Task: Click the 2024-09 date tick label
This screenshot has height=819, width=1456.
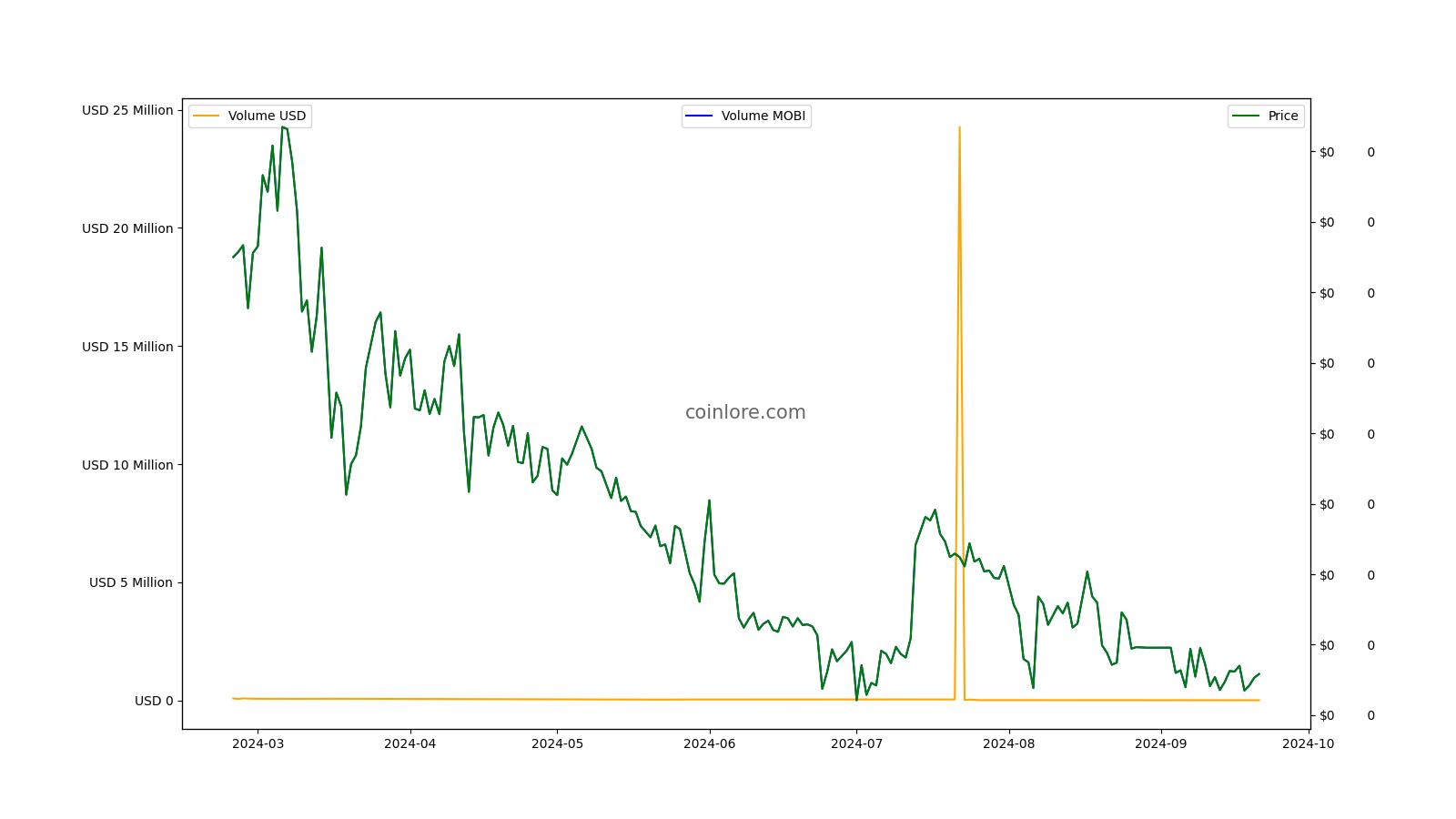Action: coord(1160,743)
